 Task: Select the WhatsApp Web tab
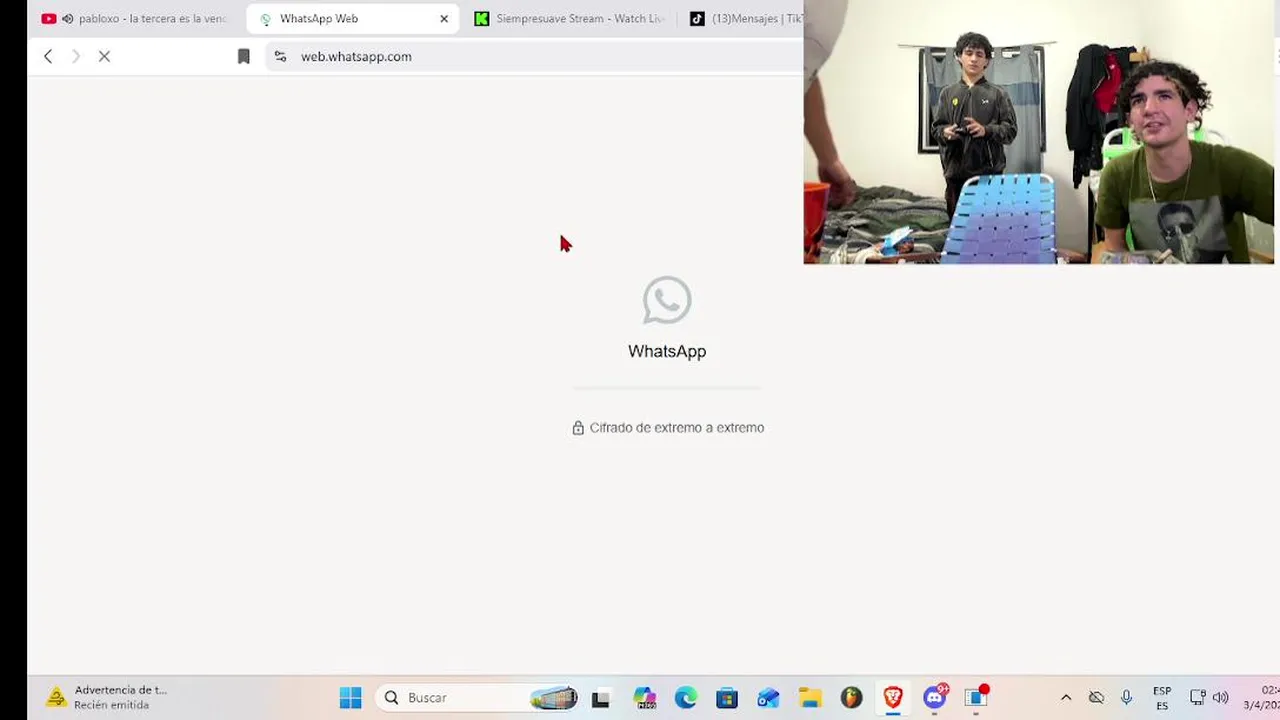353,19
